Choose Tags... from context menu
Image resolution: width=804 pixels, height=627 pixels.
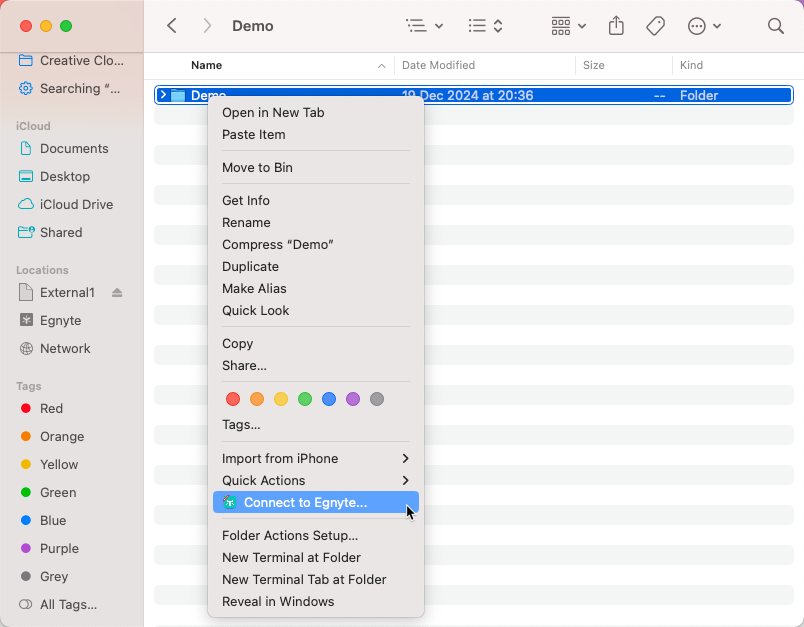(316, 424)
